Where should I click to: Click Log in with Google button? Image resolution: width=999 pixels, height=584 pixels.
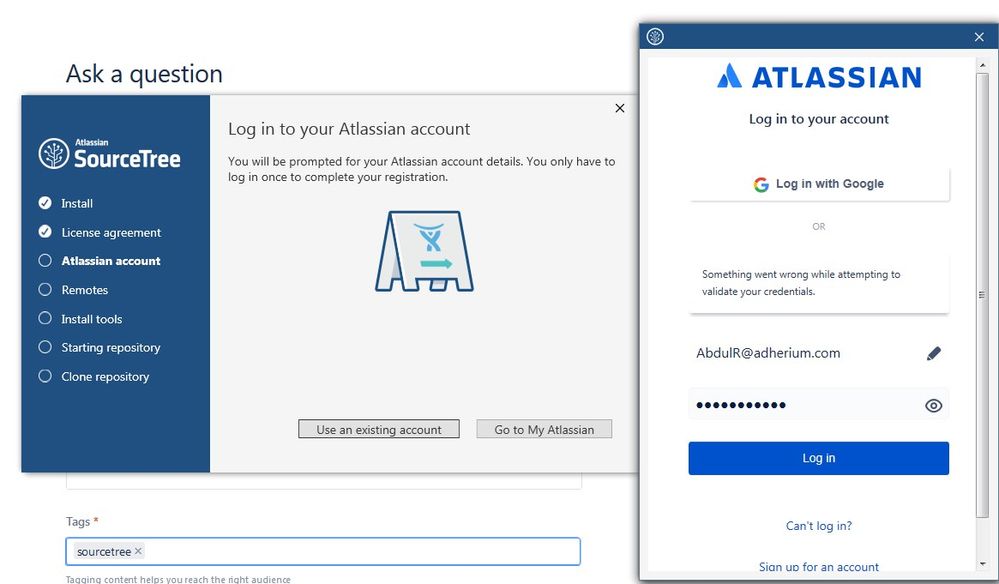pyautogui.click(x=819, y=184)
